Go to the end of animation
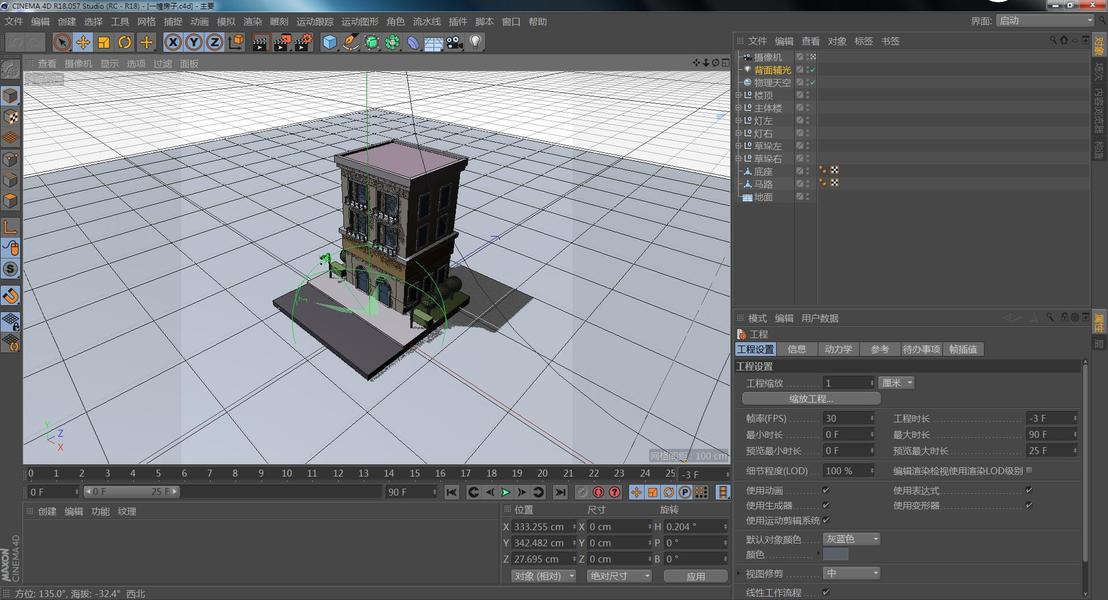The height and width of the screenshot is (600, 1108). pos(560,492)
